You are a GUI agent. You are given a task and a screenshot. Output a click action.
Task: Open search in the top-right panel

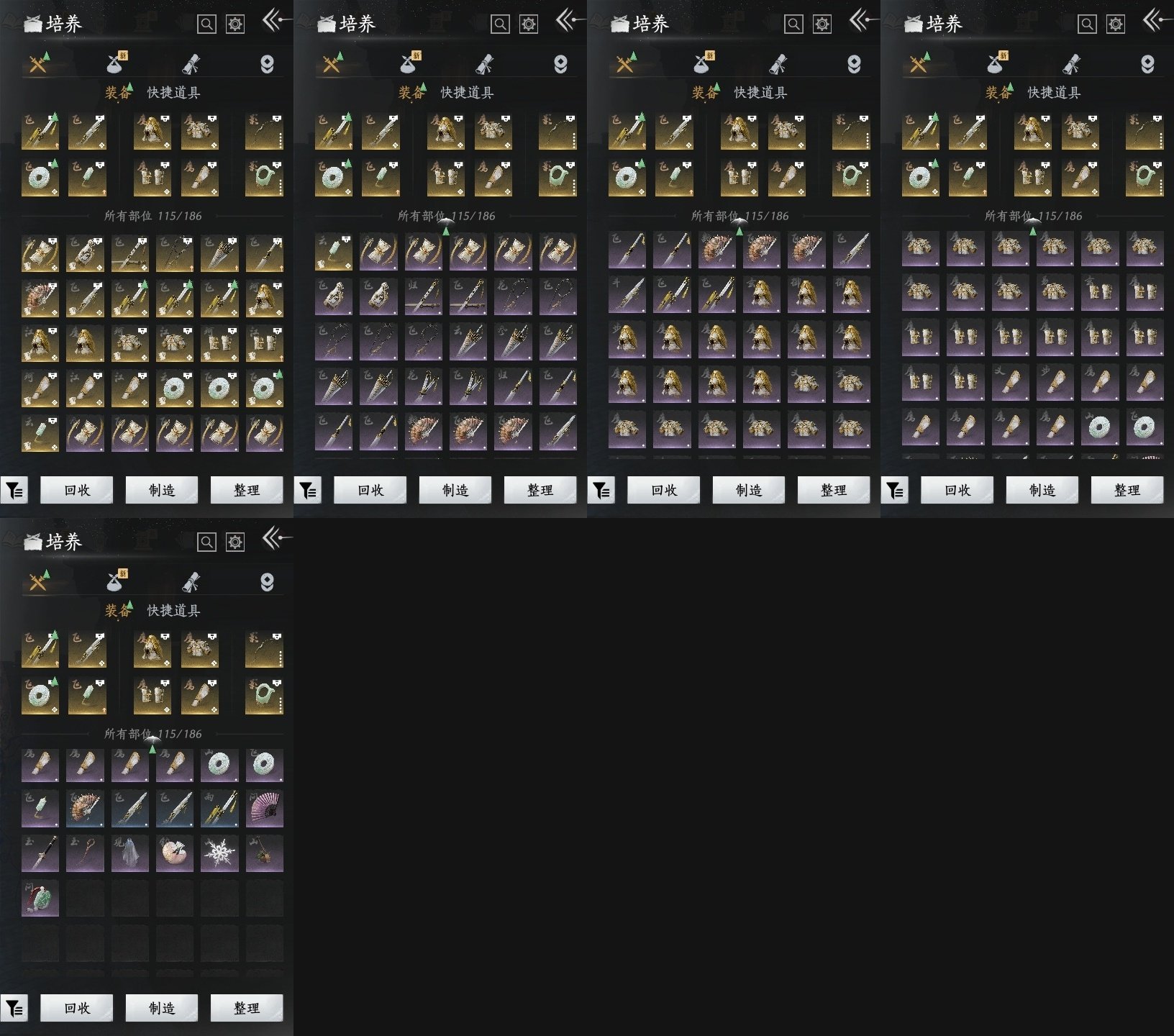(1087, 24)
